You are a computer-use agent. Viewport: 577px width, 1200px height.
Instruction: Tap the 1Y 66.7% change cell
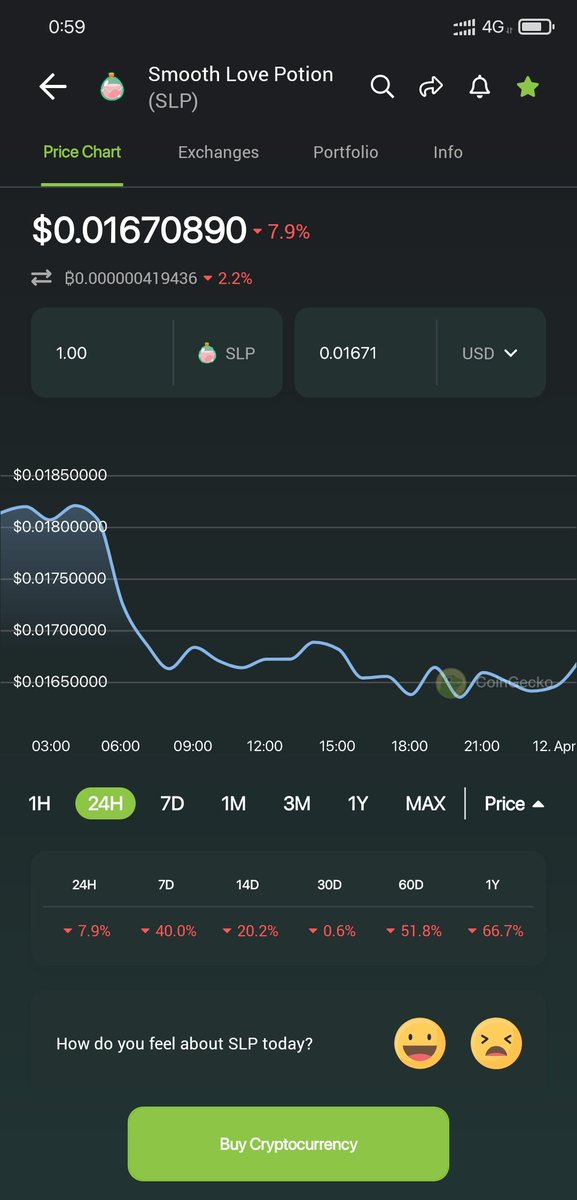495,931
